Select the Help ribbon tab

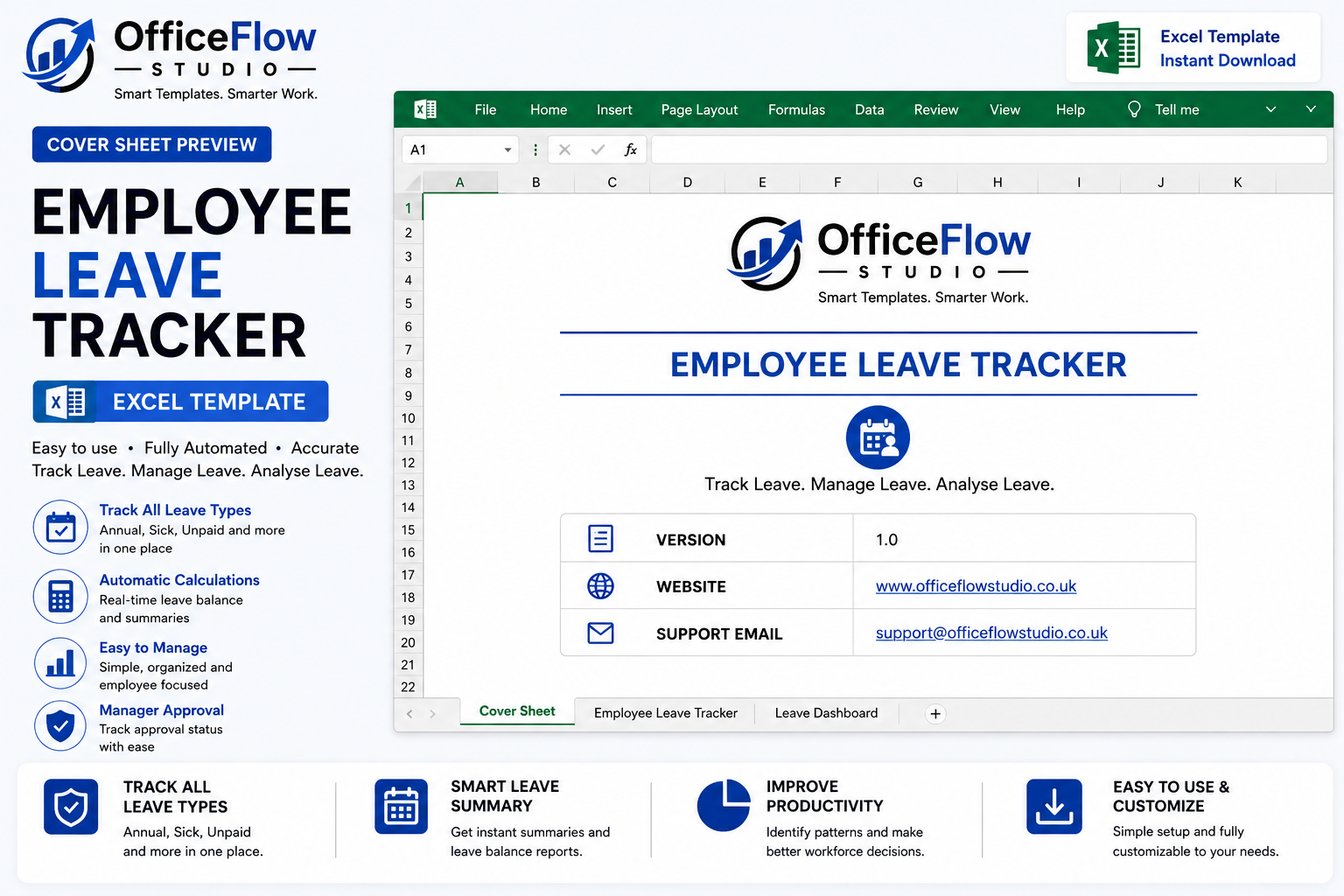(1070, 109)
